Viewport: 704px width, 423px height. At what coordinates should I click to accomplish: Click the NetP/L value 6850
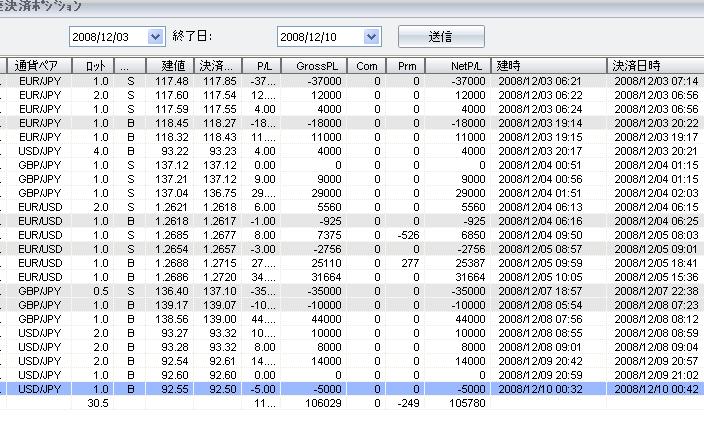473,235
